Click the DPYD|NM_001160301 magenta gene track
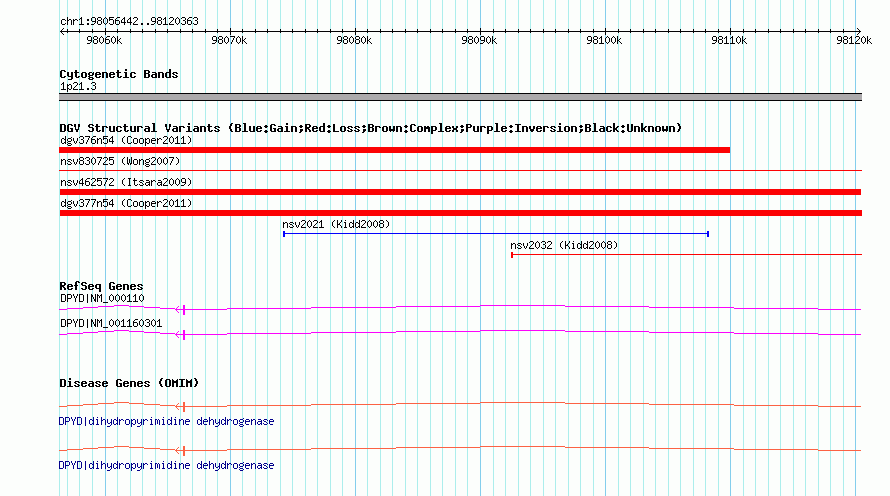The image size is (890, 496). (460, 333)
